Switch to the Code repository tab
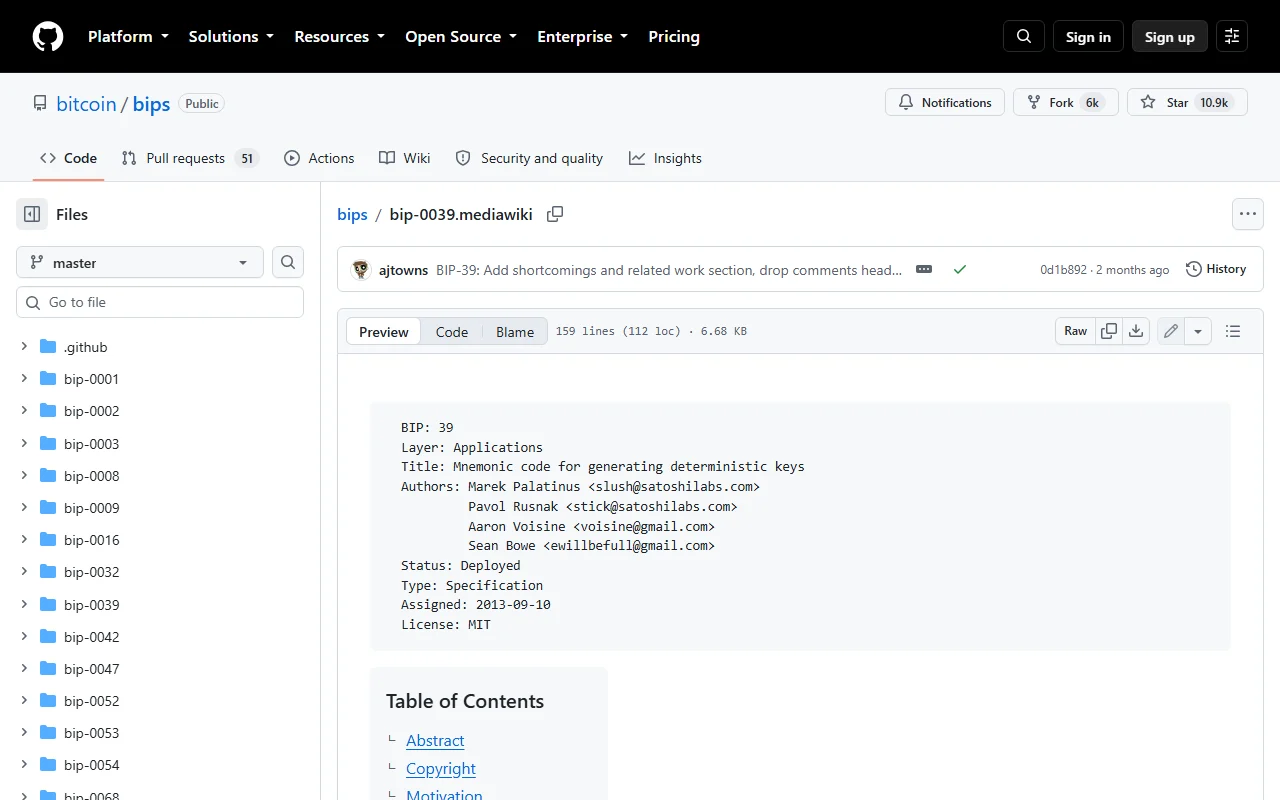Screen dimensions: 1280x800 (x=68, y=158)
